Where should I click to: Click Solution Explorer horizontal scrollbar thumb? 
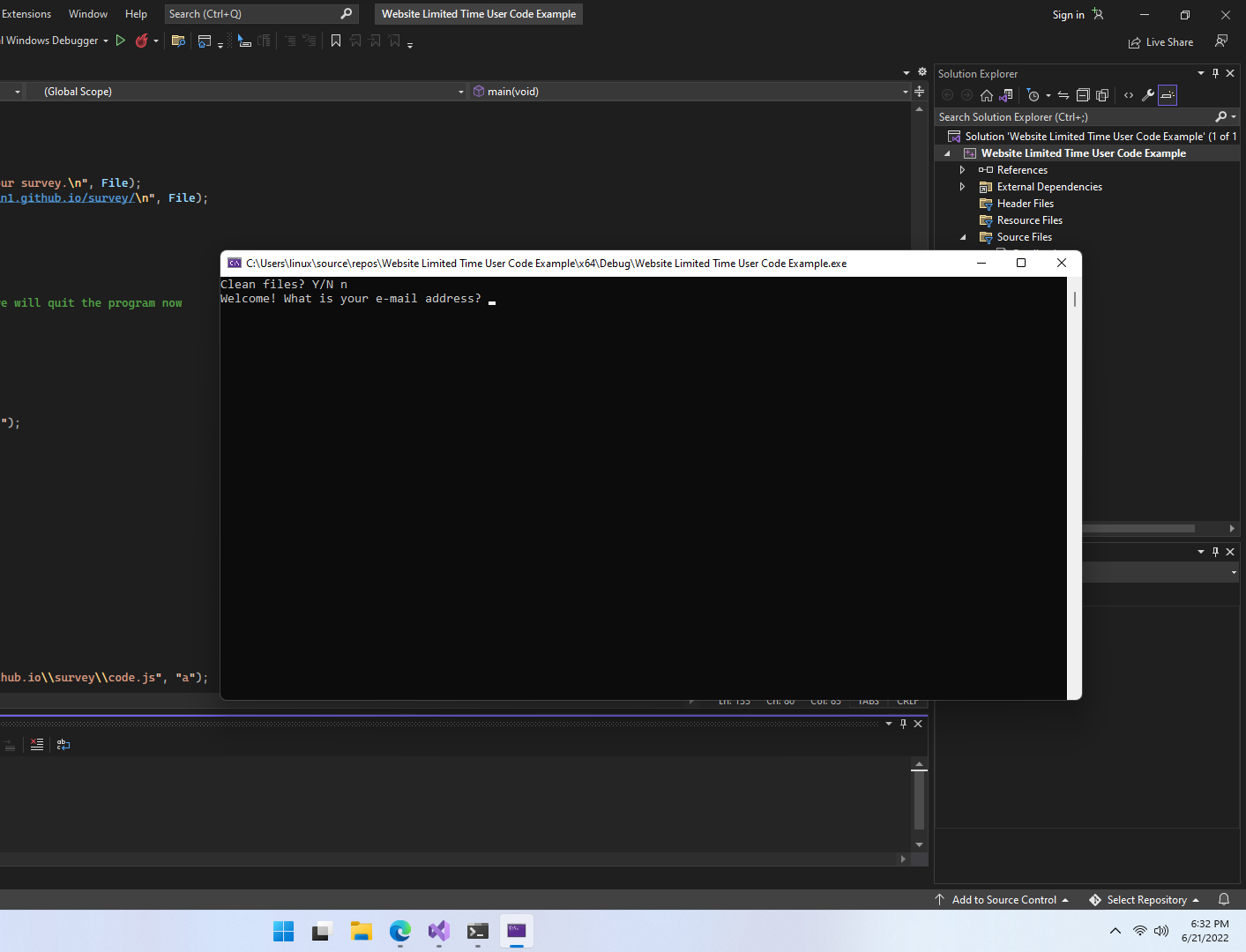pos(1138,529)
